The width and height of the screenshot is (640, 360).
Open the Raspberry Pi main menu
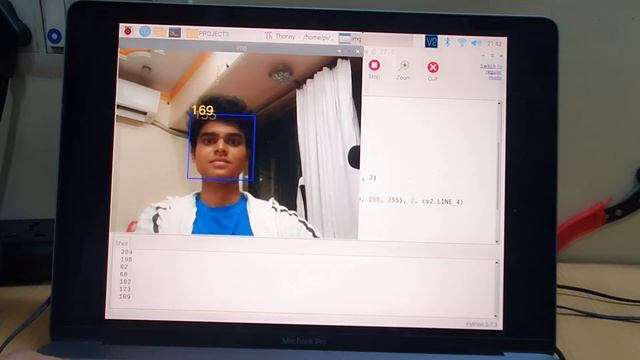pyautogui.click(x=128, y=31)
